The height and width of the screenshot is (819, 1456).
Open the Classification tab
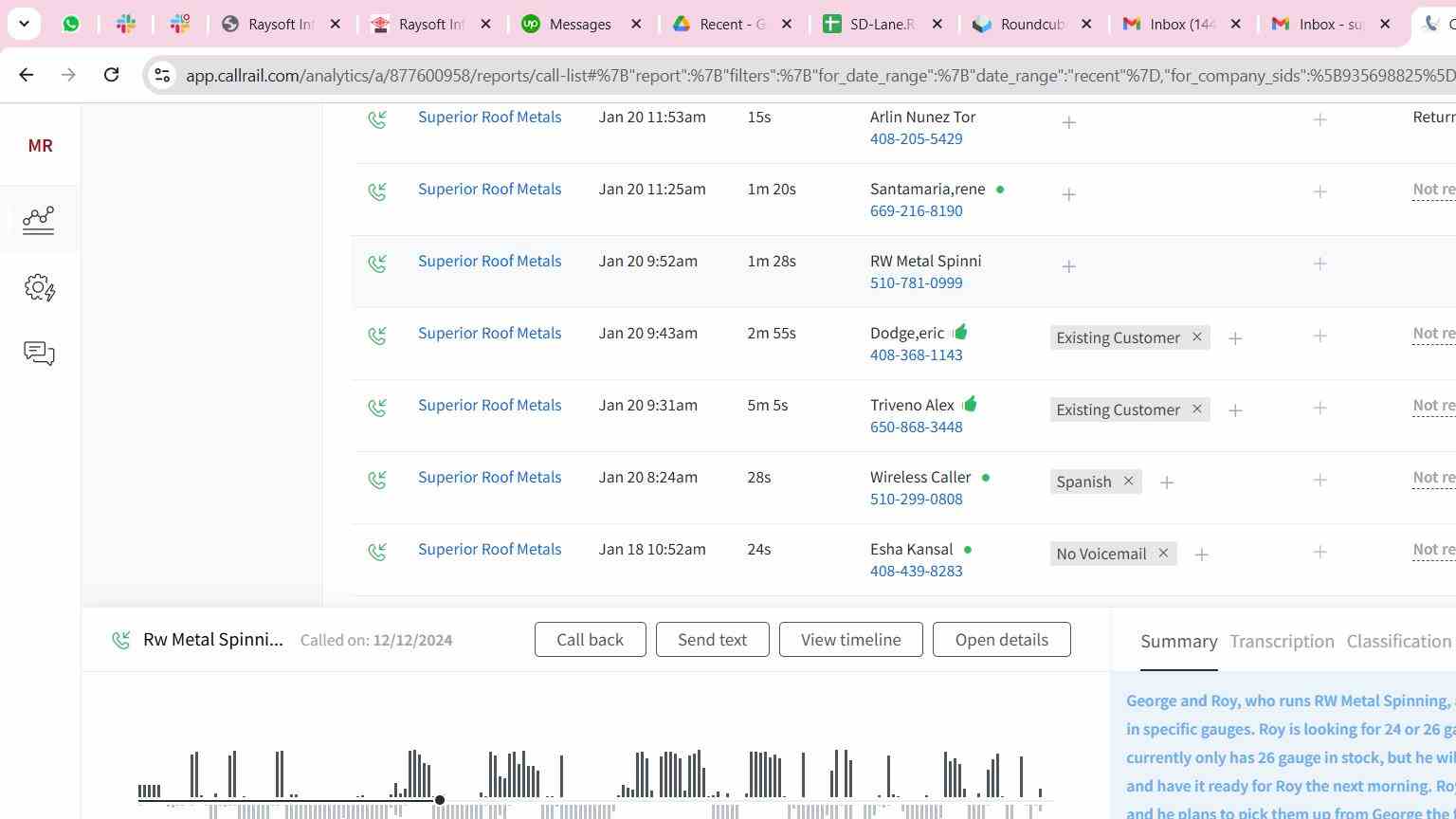point(1399,642)
